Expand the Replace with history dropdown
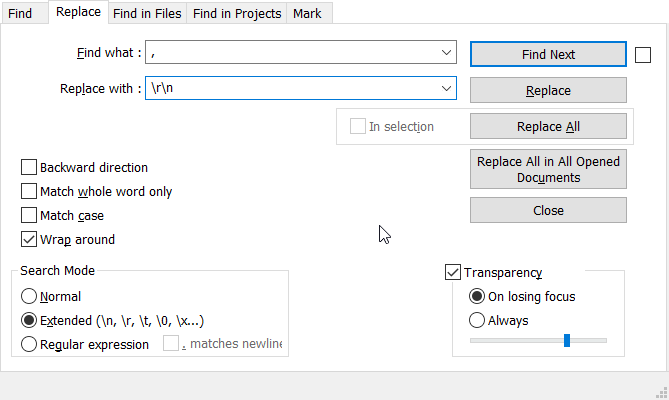Viewport: 669px width, 400px height. [x=446, y=89]
